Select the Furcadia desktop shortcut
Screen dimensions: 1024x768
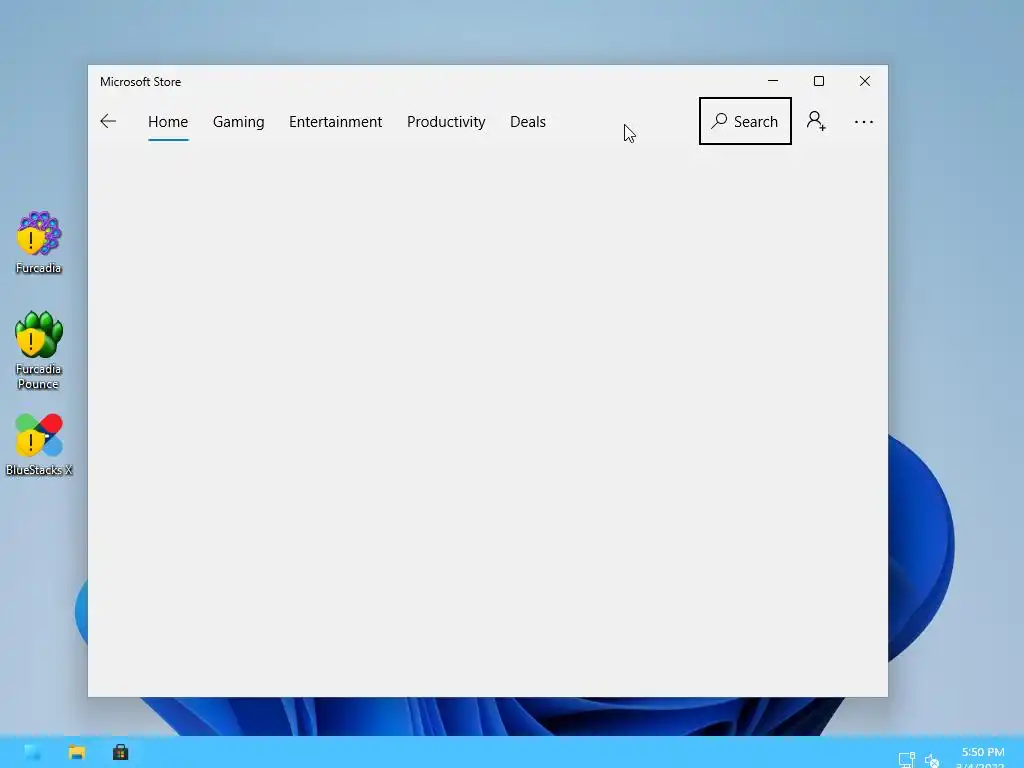(x=39, y=242)
